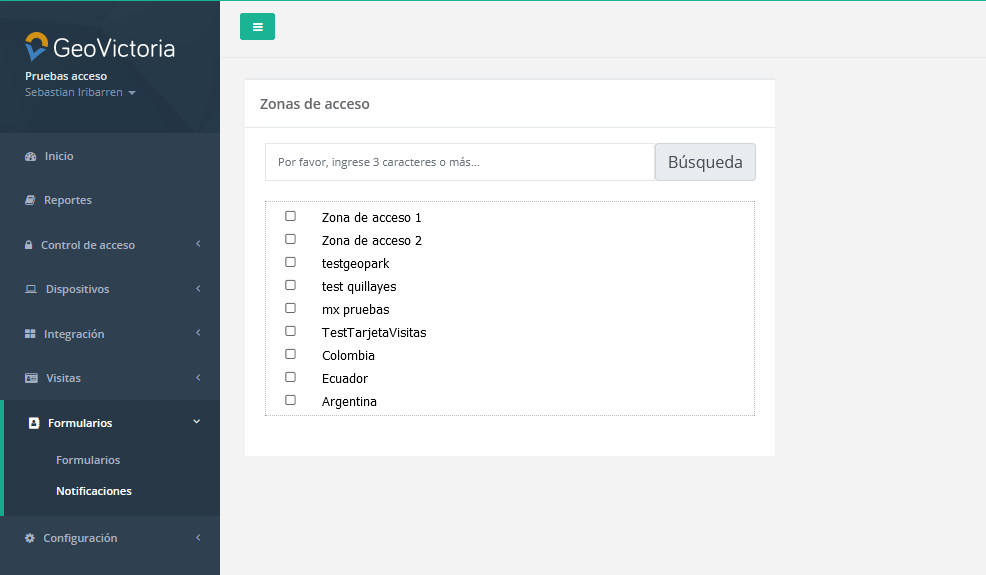The height and width of the screenshot is (575, 986).
Task: Click the Inicio dashboard icon
Action: tap(30, 157)
